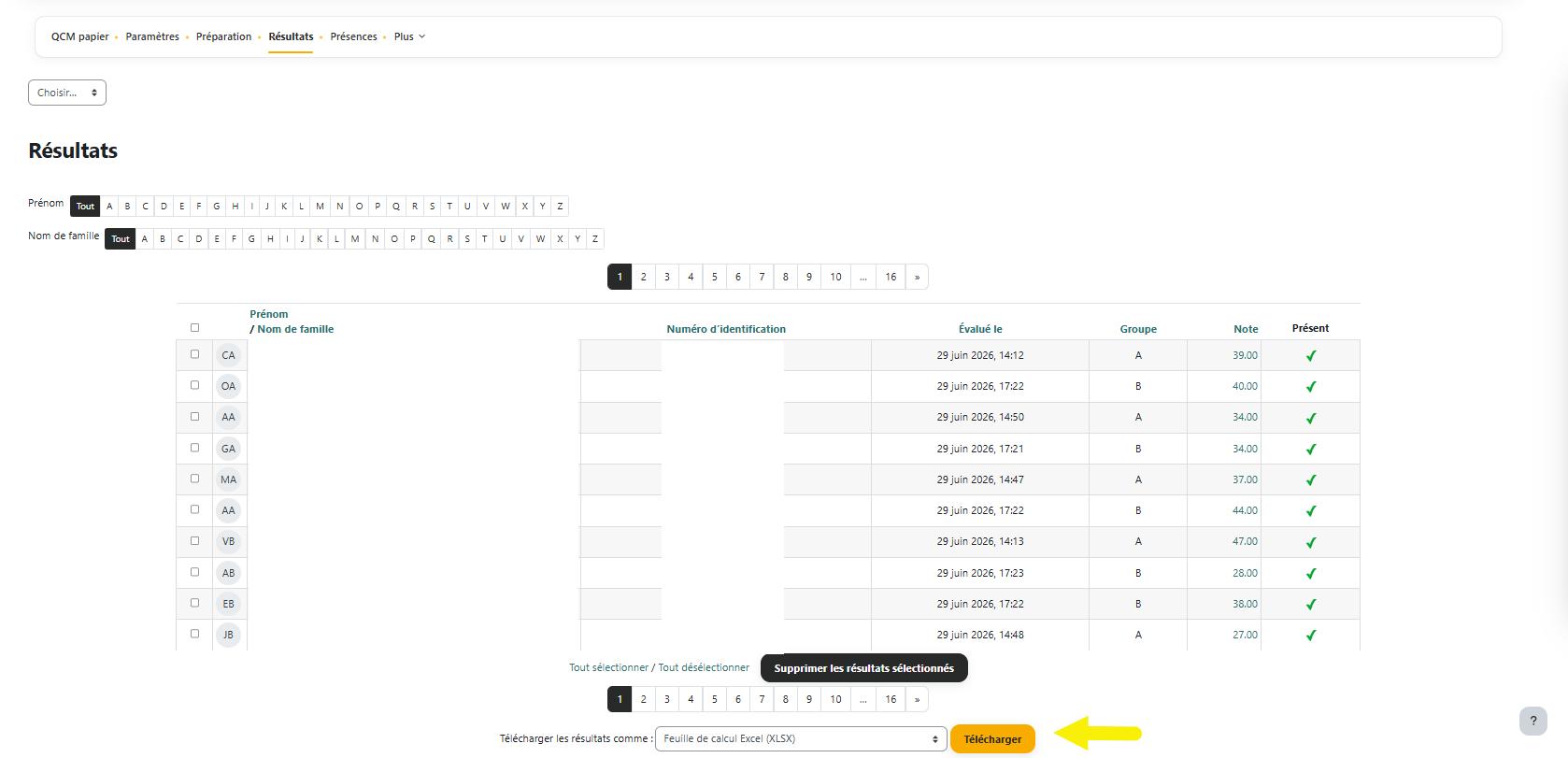Click the CA user avatar initials
The image size is (1568, 758).
coord(228,355)
